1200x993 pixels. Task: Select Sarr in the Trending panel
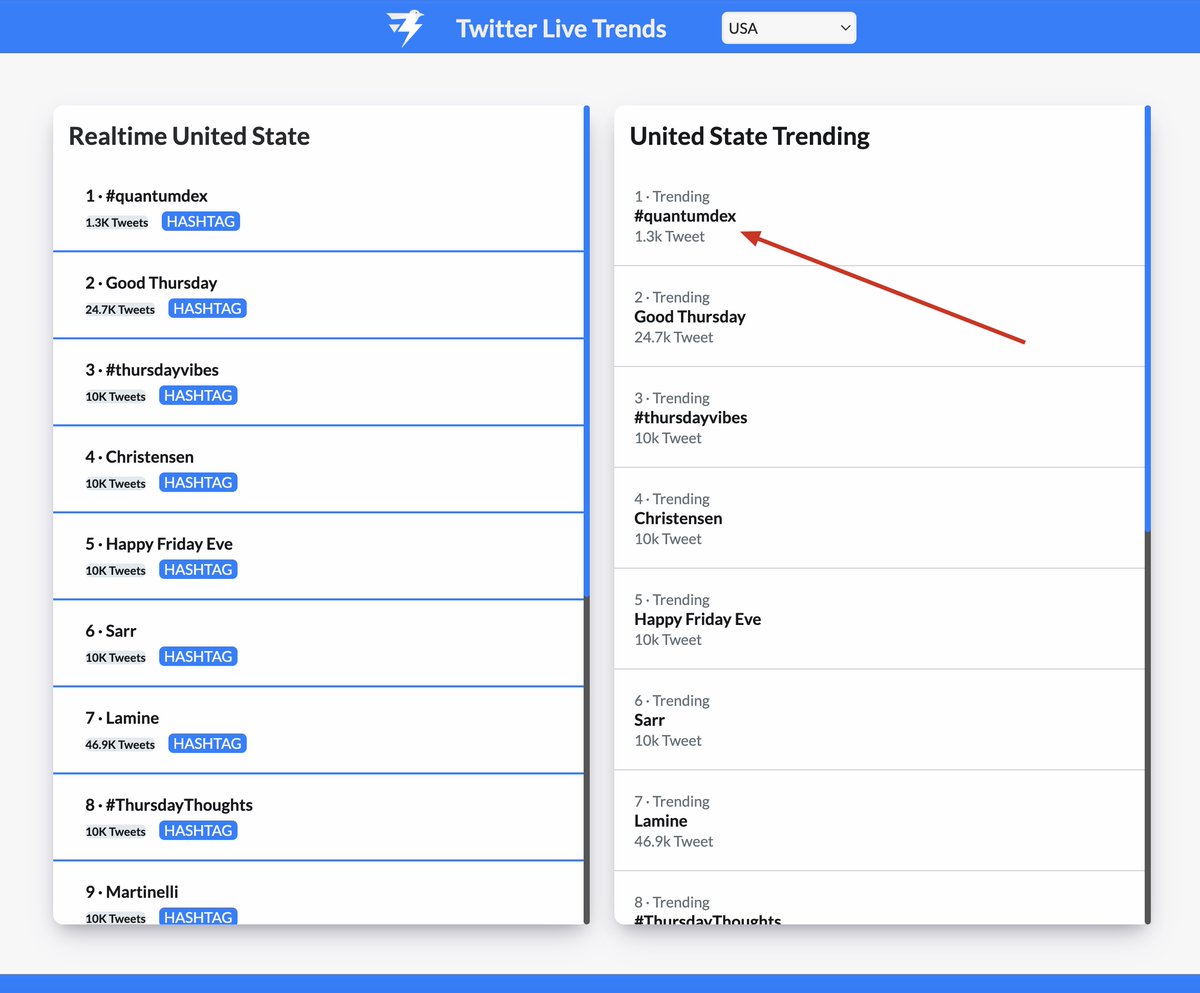click(649, 720)
